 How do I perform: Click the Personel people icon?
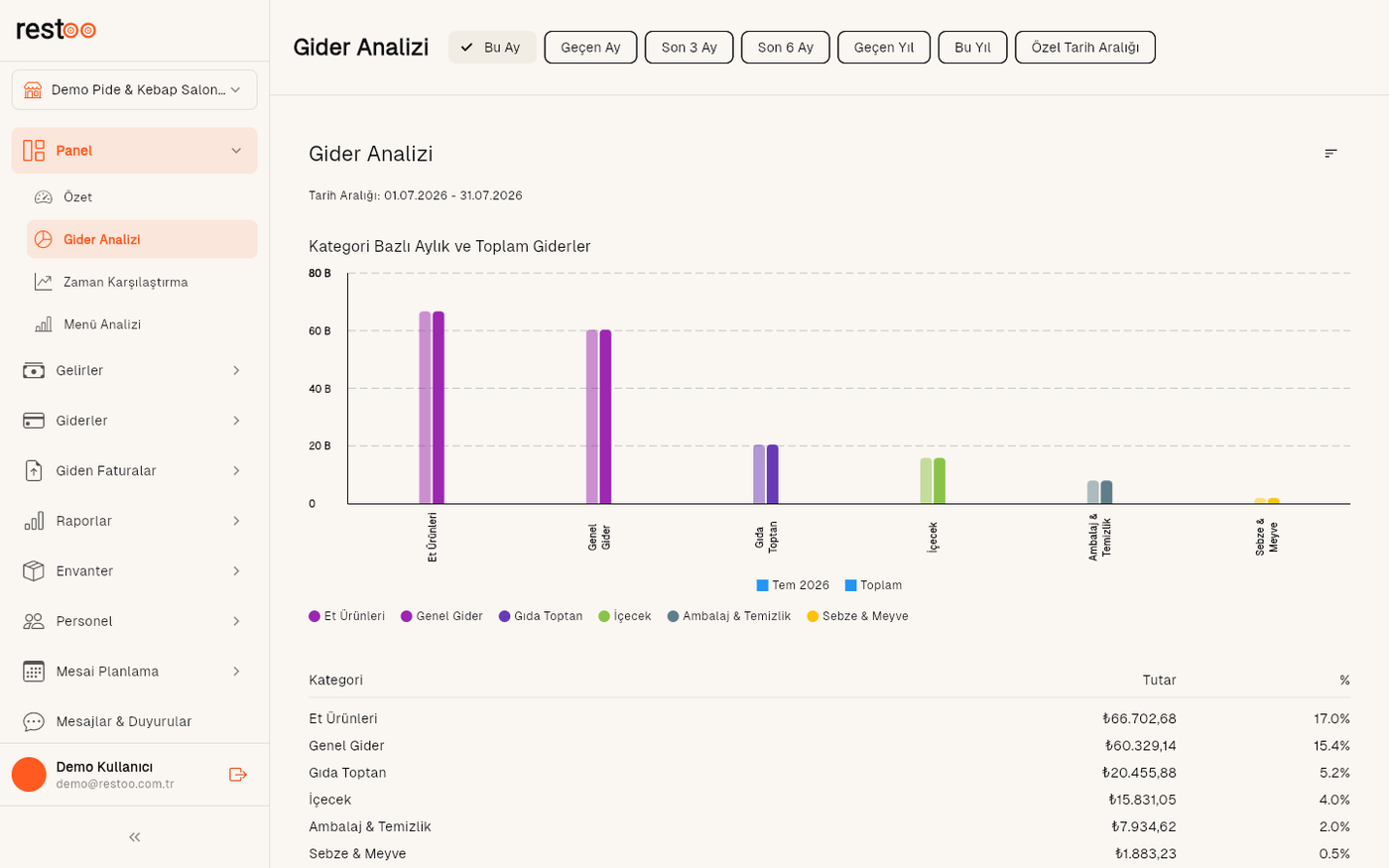[34, 621]
